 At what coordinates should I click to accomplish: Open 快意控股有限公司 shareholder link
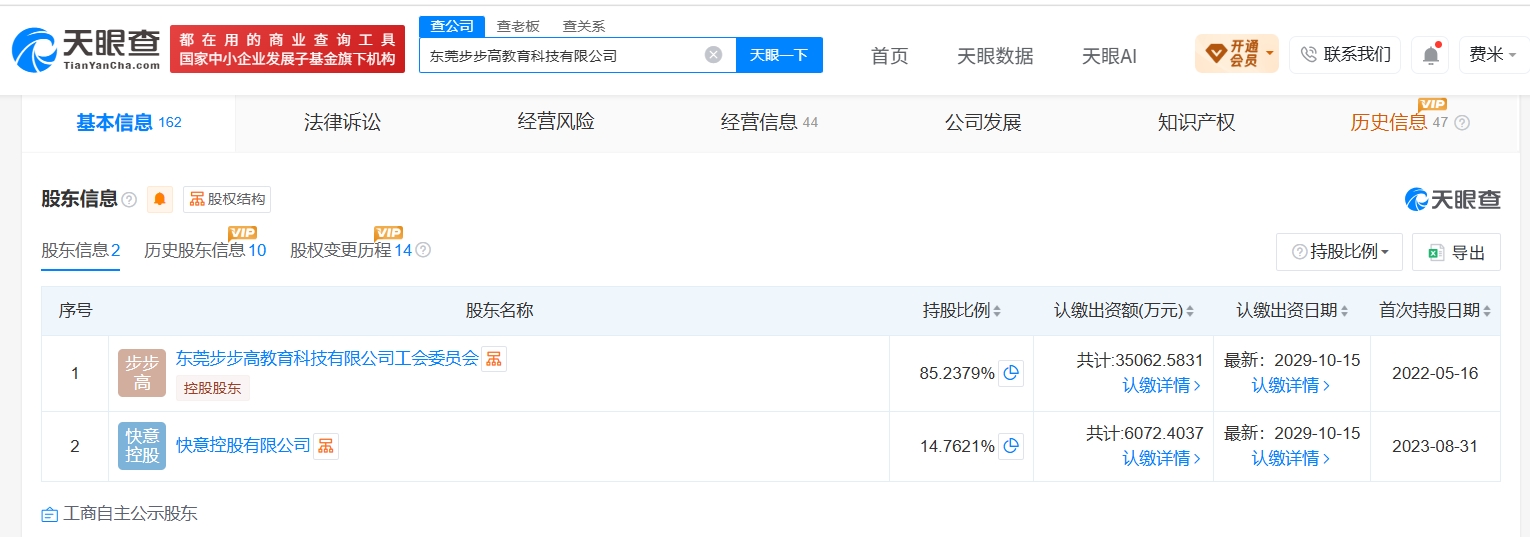click(243, 445)
